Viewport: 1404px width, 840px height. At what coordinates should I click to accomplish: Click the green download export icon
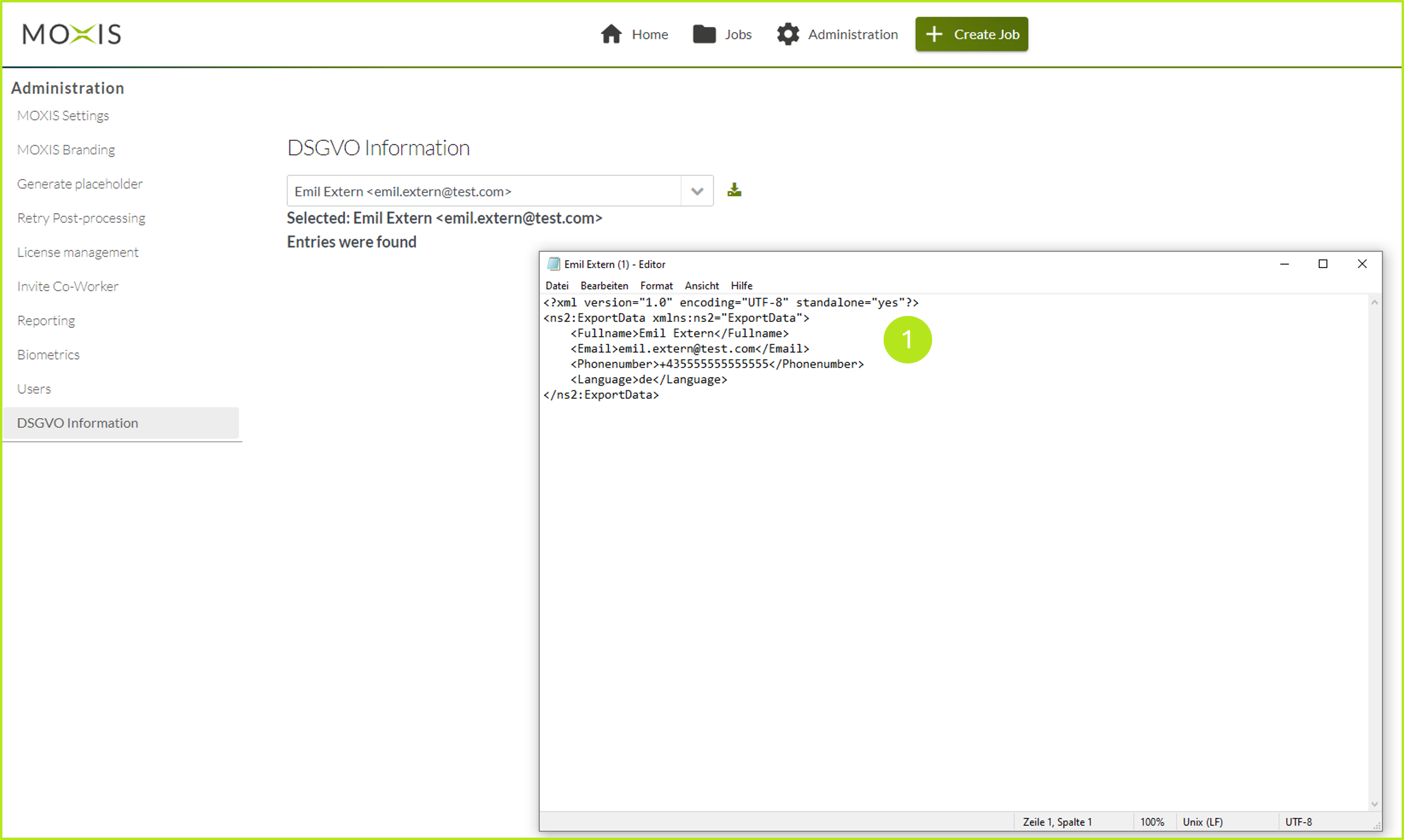coord(734,190)
